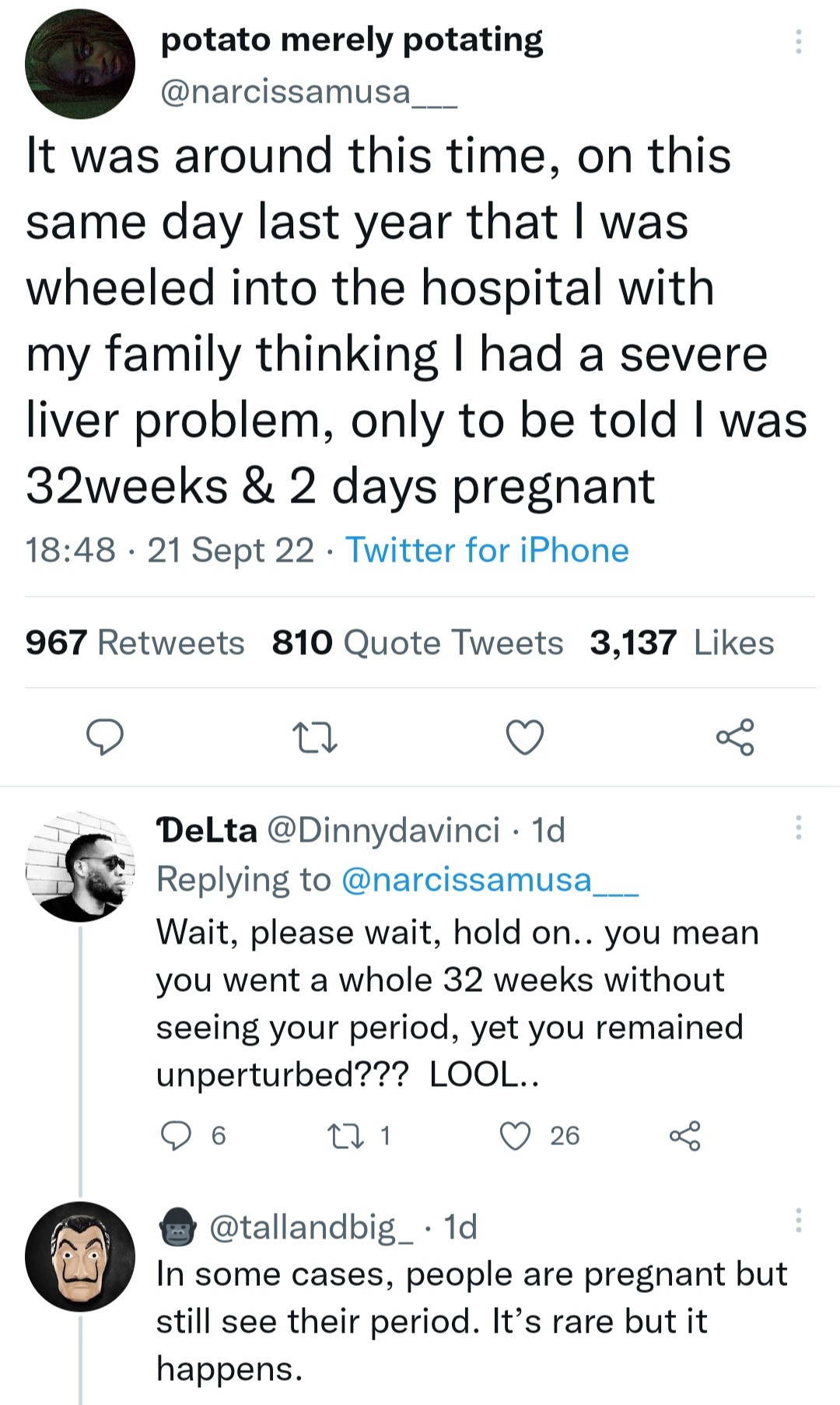This screenshot has height=1405, width=840.
Task: View the 810 Quote Tweets
Action: point(418,643)
